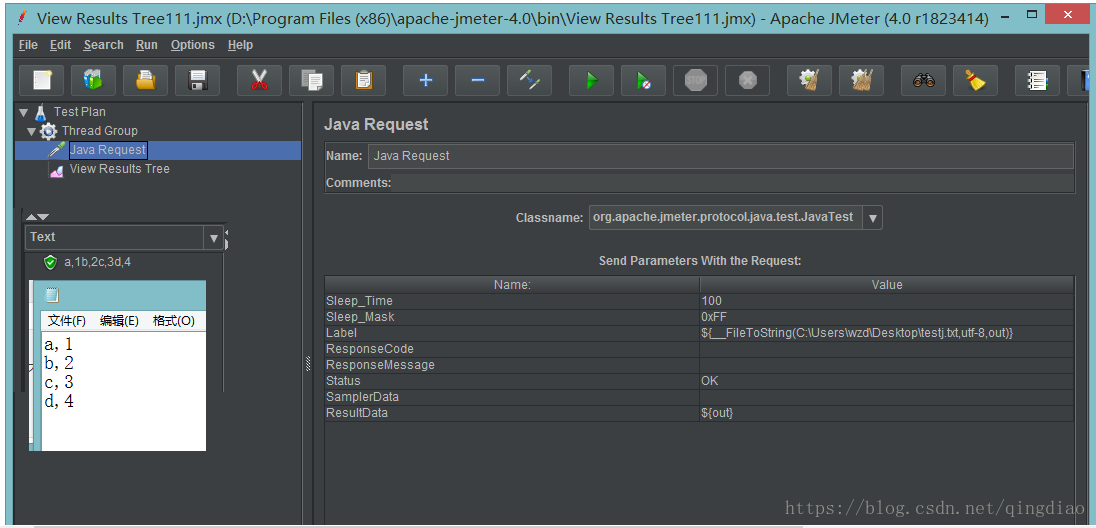Select the Test Plan tree label
This screenshot has height=528, width=1096.
point(80,112)
